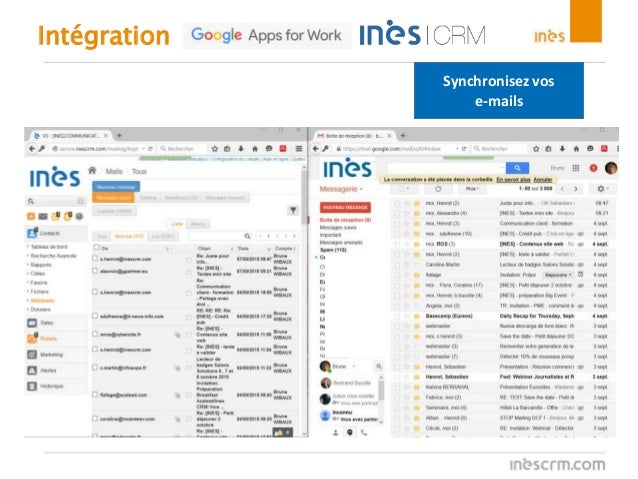
Task: Click the Gmail refresh button
Action: (438, 189)
